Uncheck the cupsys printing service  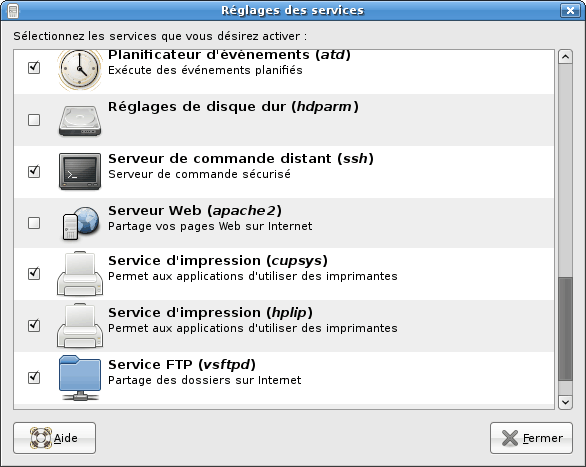34,273
